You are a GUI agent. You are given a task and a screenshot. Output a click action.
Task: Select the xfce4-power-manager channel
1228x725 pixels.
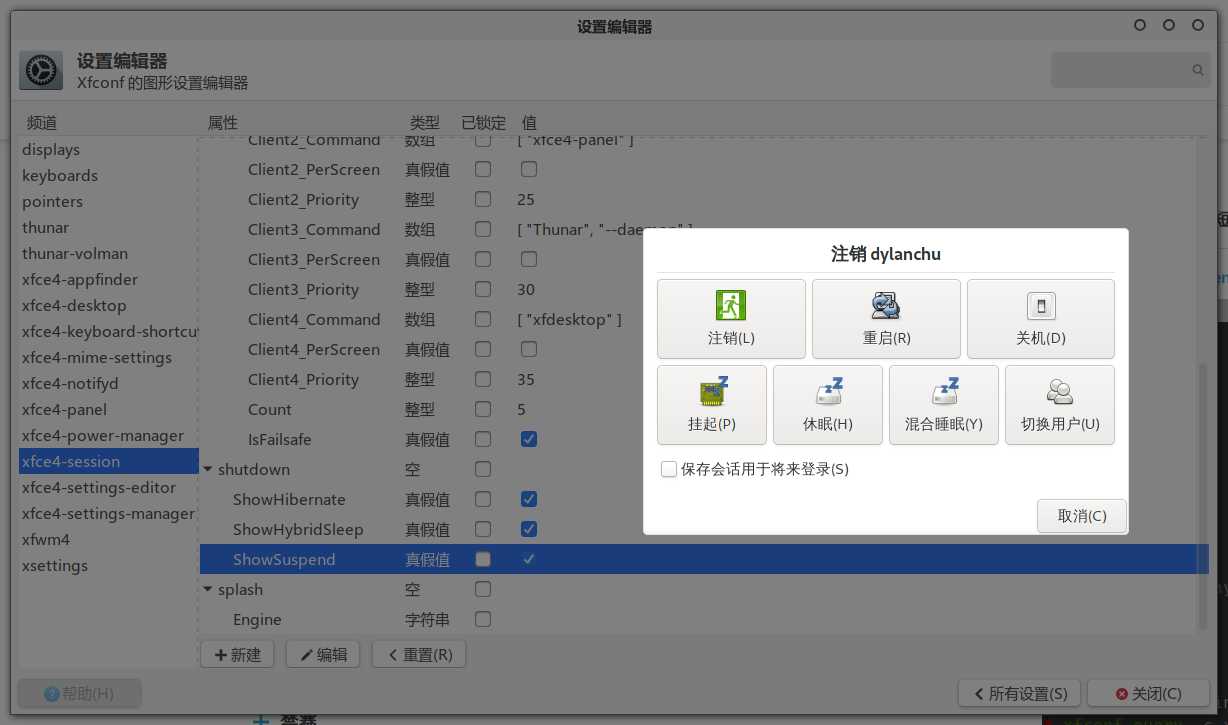109,435
